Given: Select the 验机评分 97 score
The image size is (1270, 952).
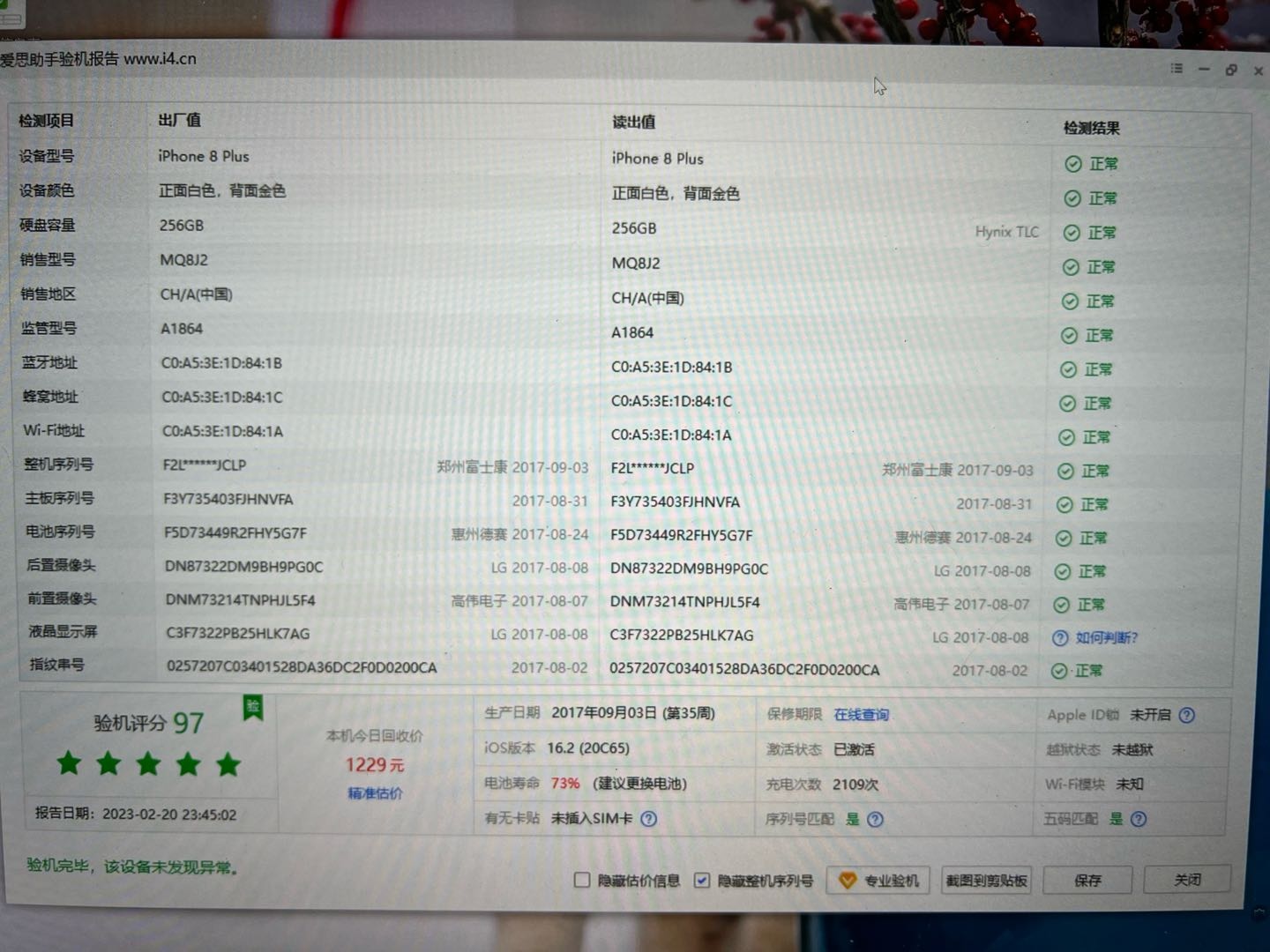Looking at the screenshot, I should tap(149, 724).
